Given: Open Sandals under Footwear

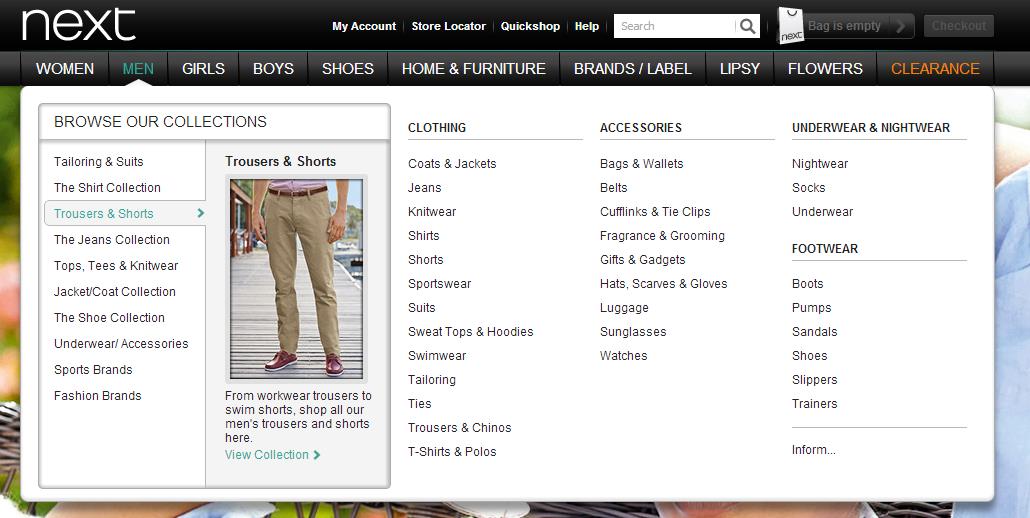Looking at the screenshot, I should coord(815,332).
